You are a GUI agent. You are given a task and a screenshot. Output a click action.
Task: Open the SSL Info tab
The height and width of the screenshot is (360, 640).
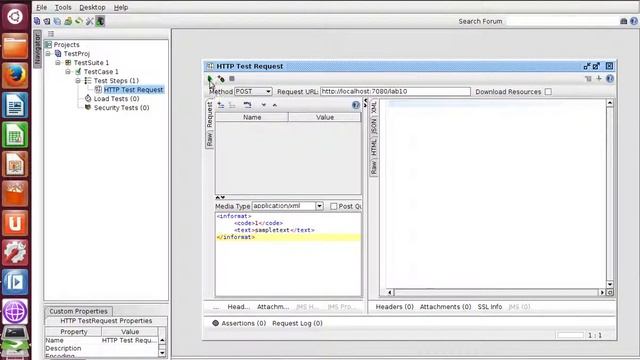(x=490, y=307)
